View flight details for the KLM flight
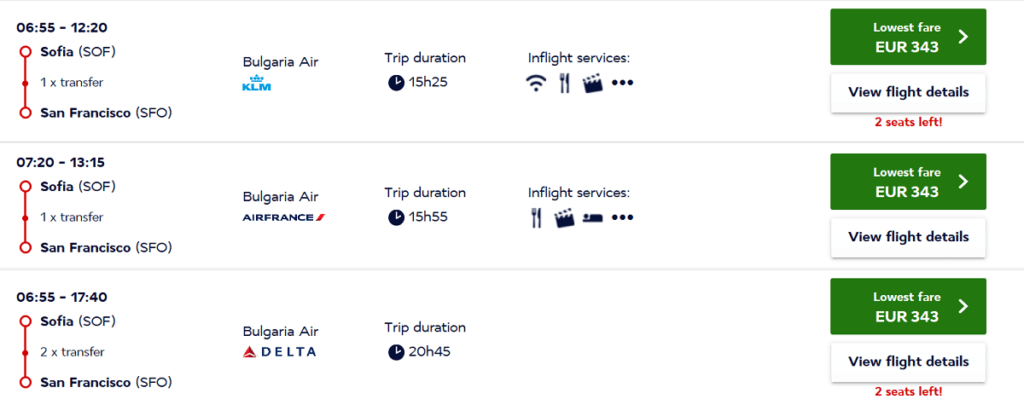The height and width of the screenshot is (405, 1024). 908,92
